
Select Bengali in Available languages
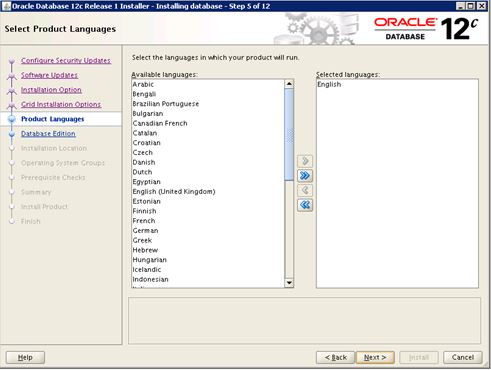[208, 94]
